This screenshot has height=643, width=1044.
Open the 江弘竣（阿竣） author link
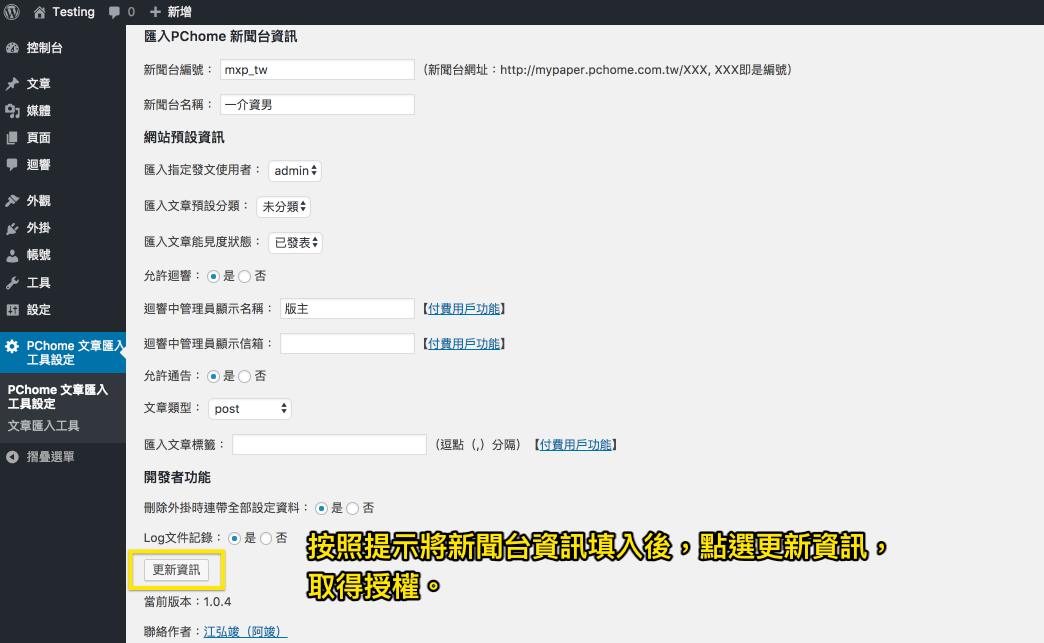point(245,632)
